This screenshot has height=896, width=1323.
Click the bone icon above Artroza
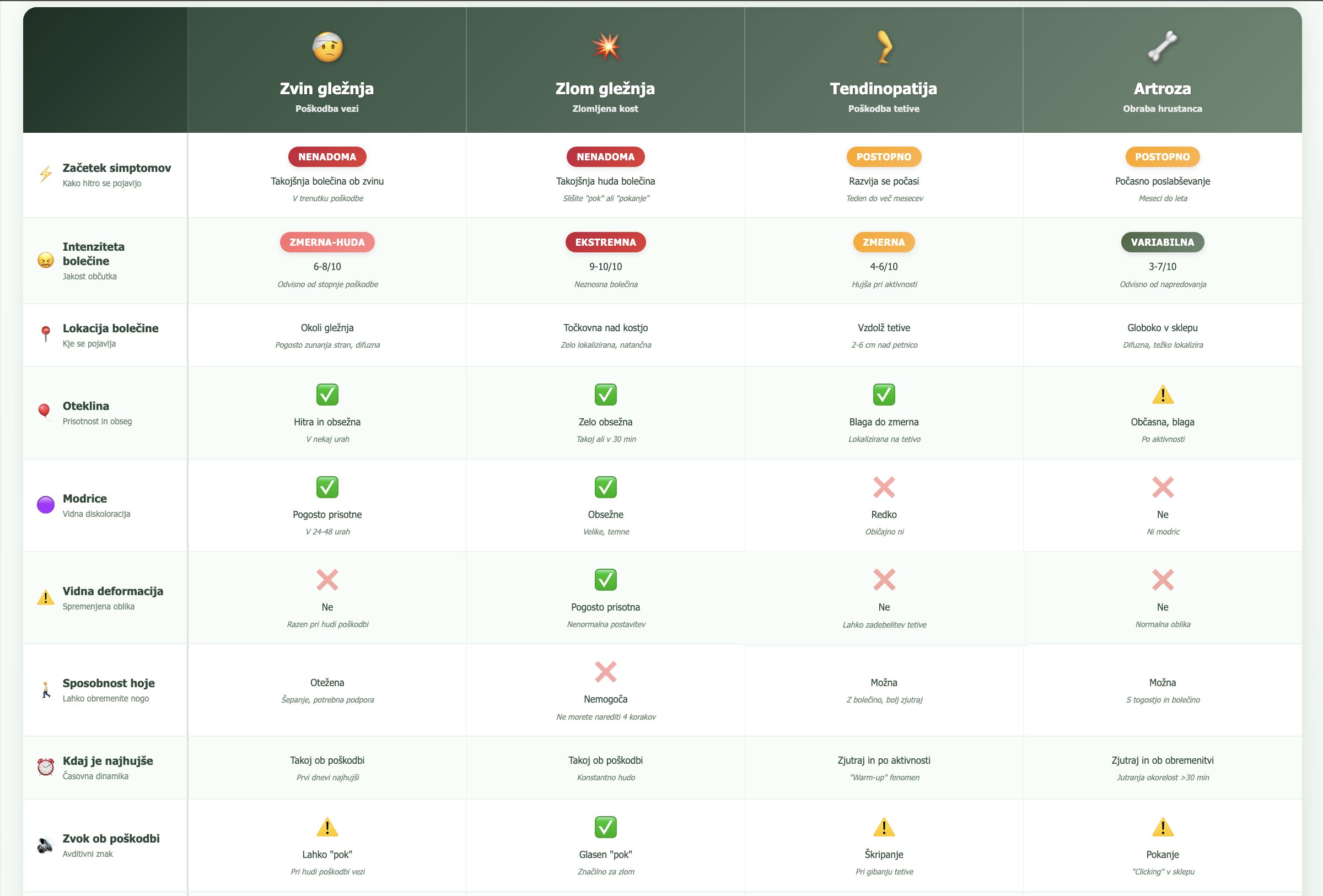(x=1163, y=47)
